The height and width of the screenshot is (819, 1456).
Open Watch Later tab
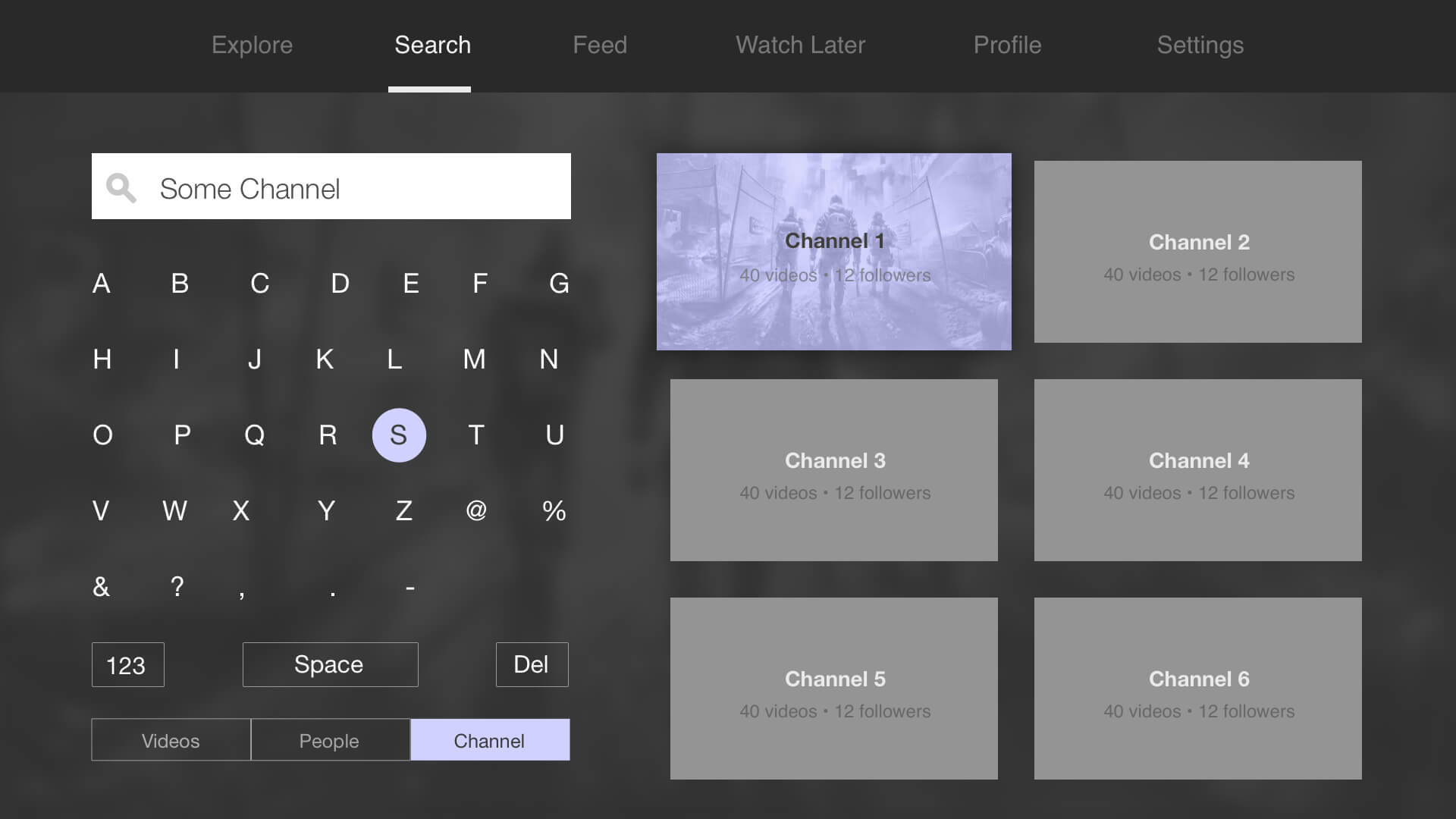coord(800,45)
